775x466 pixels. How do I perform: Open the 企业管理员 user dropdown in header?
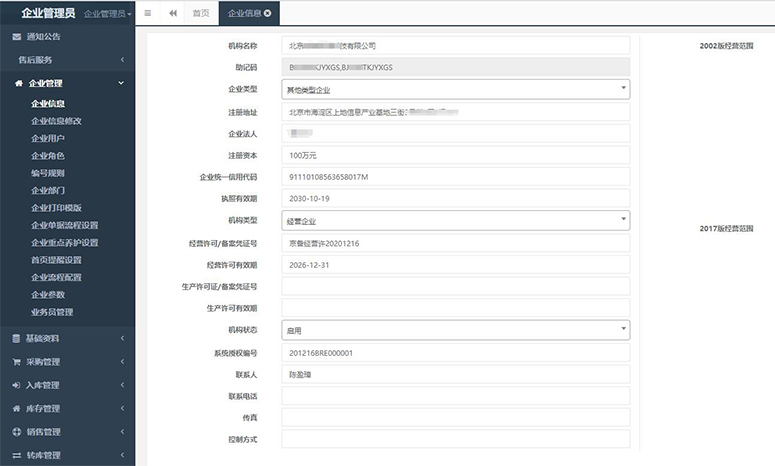tap(107, 14)
